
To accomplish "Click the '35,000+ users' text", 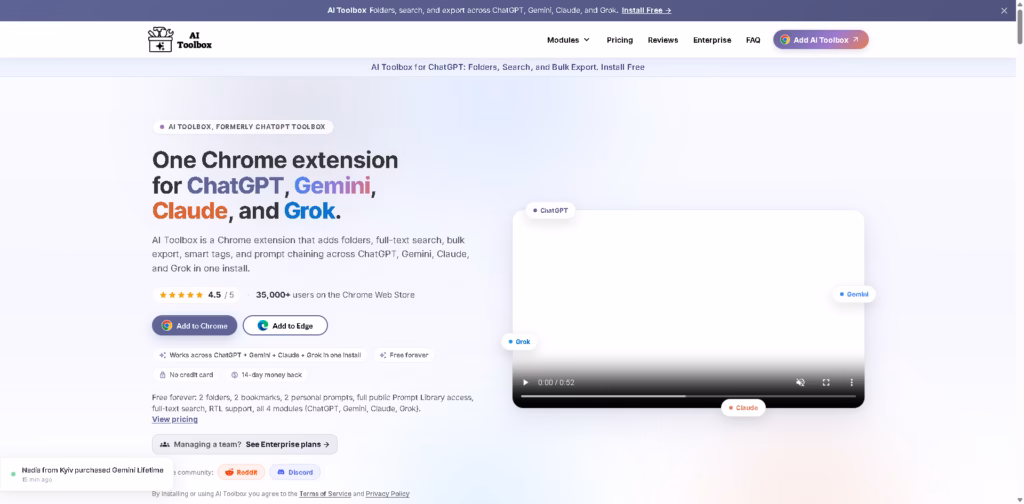I will click(x=335, y=295).
